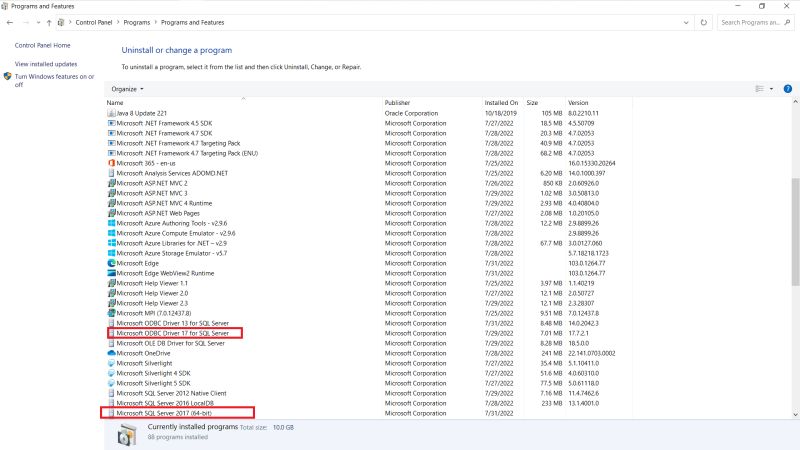This screenshot has width=800, height=450.
Task: Click the refresh icon in address bar
Action: [x=704, y=22]
